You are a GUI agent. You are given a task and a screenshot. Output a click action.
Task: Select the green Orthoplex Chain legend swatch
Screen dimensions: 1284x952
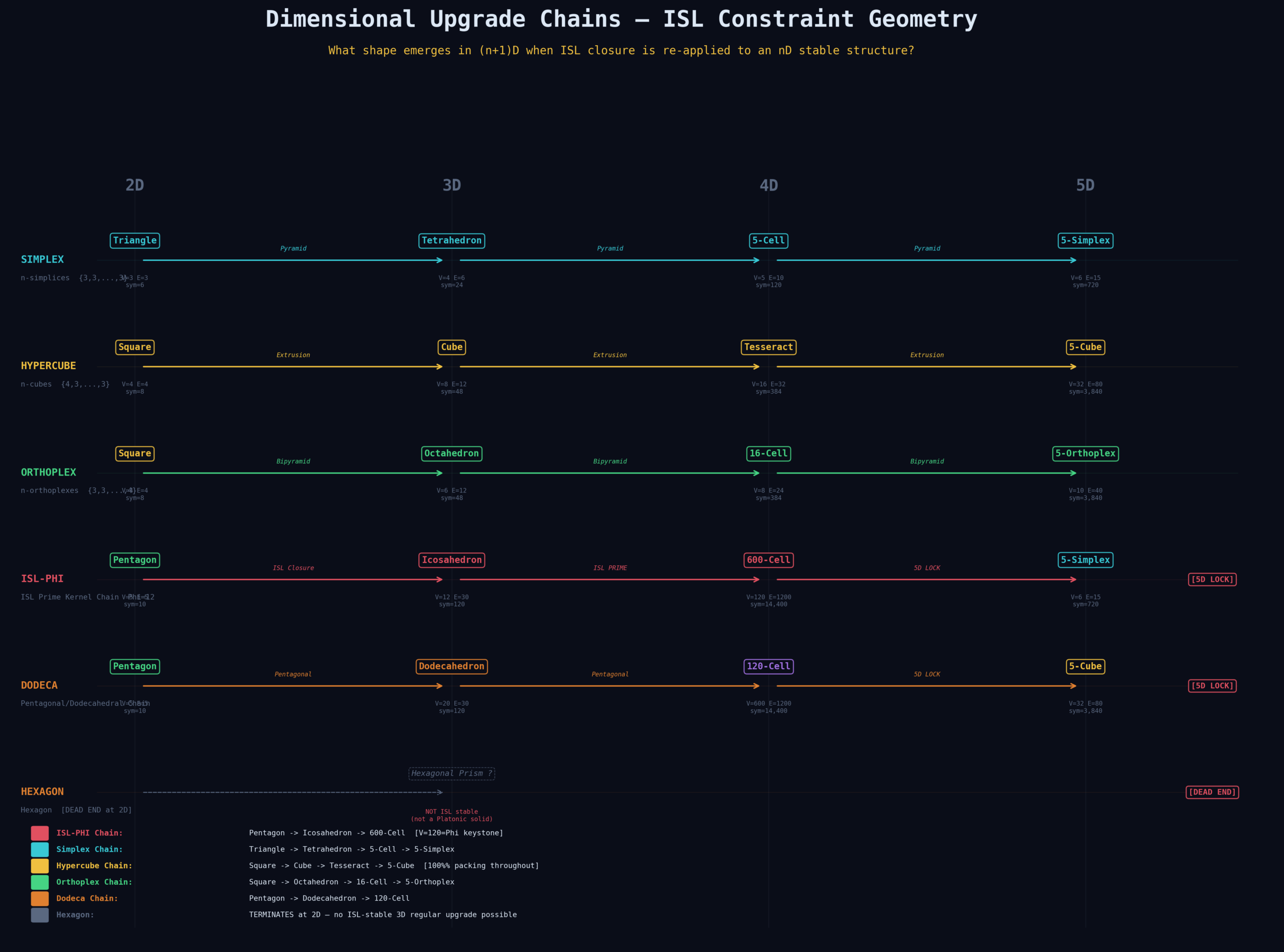tap(40, 882)
